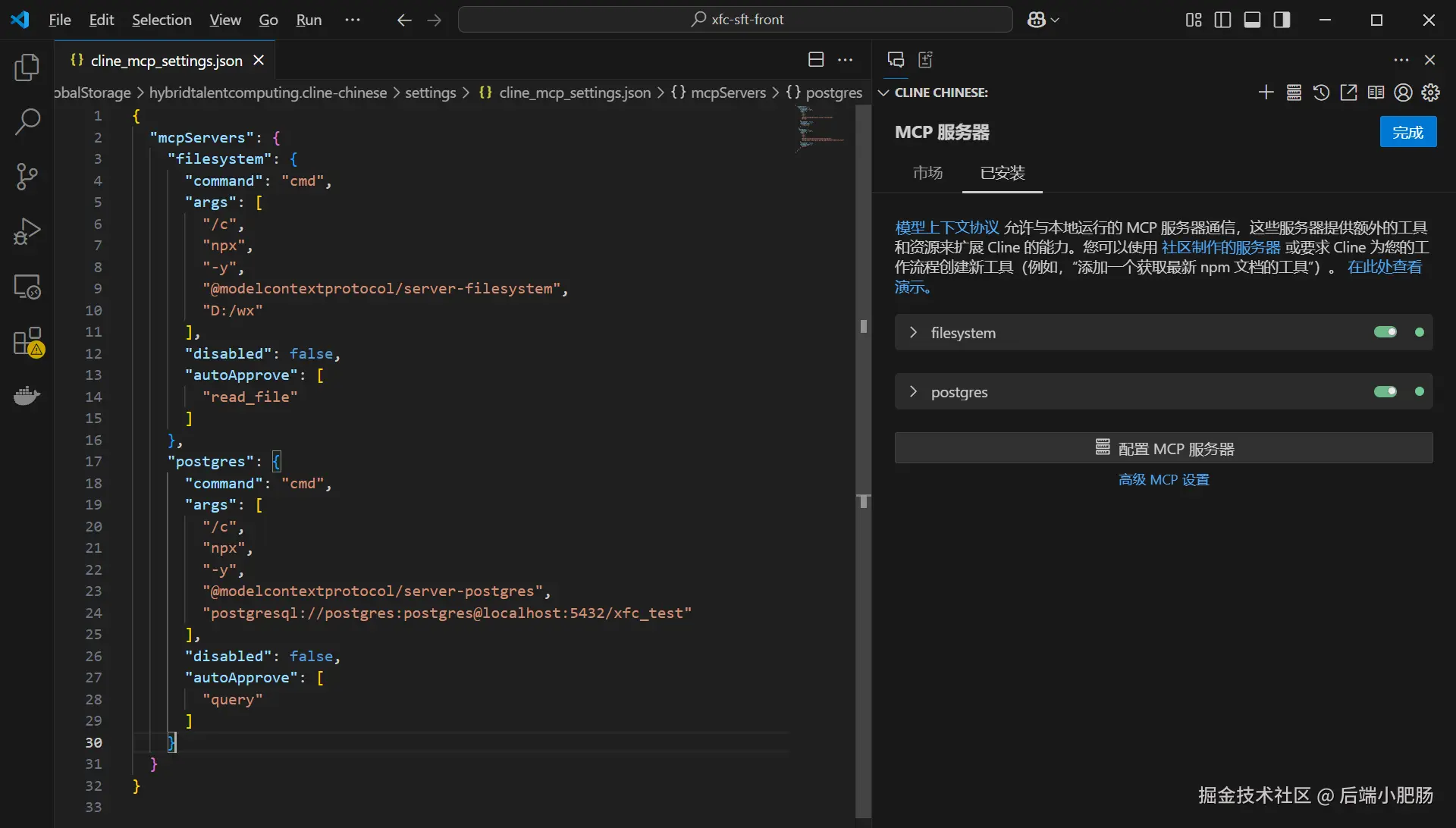This screenshot has width=1456, height=828.
Task: Open the 高级 MCP 设置 link
Action: (1163, 480)
